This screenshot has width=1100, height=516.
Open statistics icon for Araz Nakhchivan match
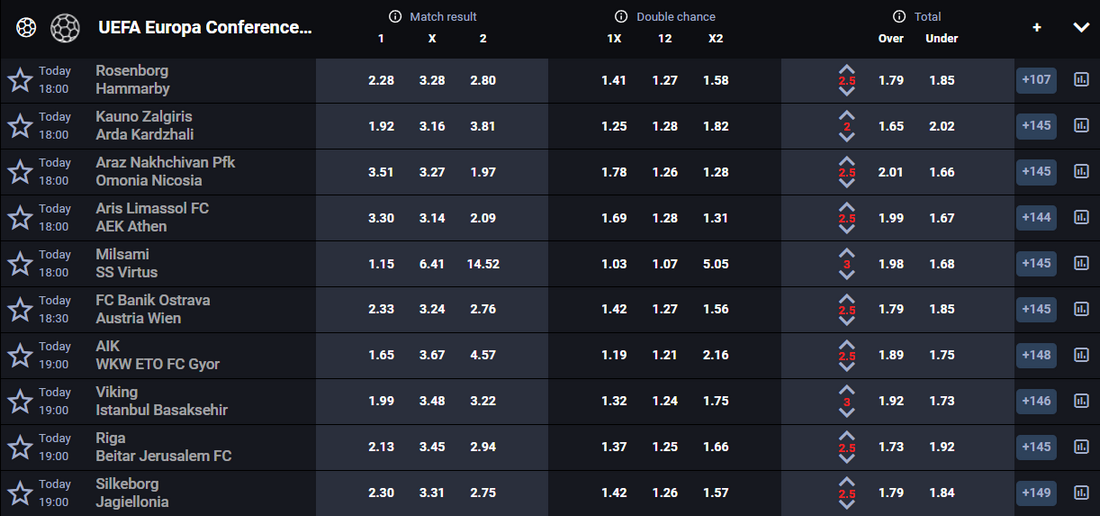[1081, 171]
